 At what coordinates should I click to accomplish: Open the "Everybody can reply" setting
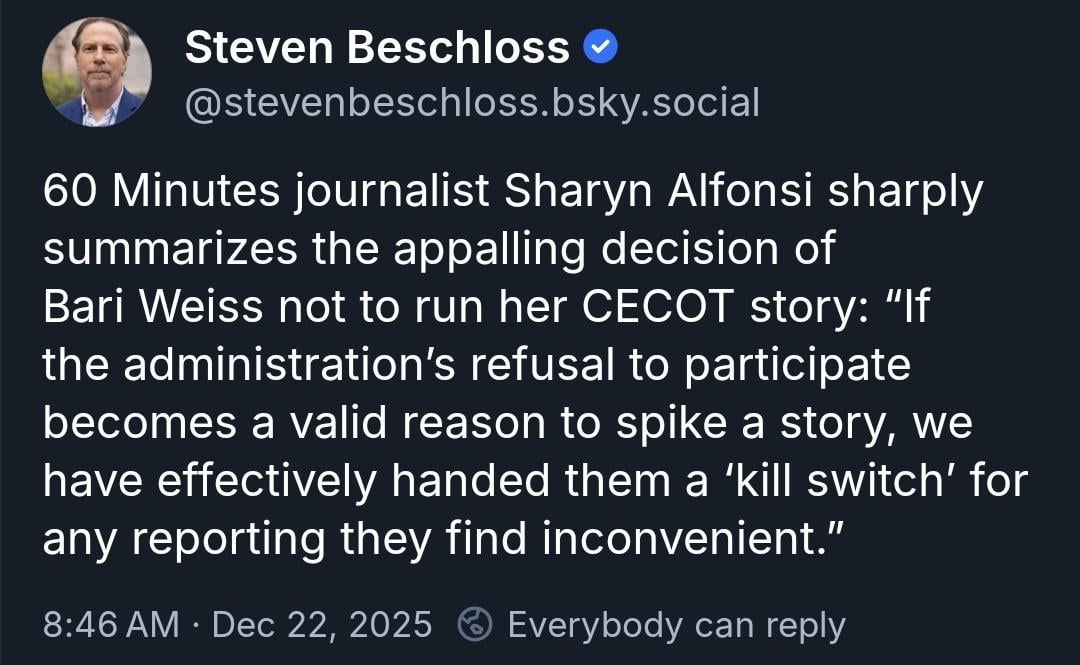[x=676, y=625]
